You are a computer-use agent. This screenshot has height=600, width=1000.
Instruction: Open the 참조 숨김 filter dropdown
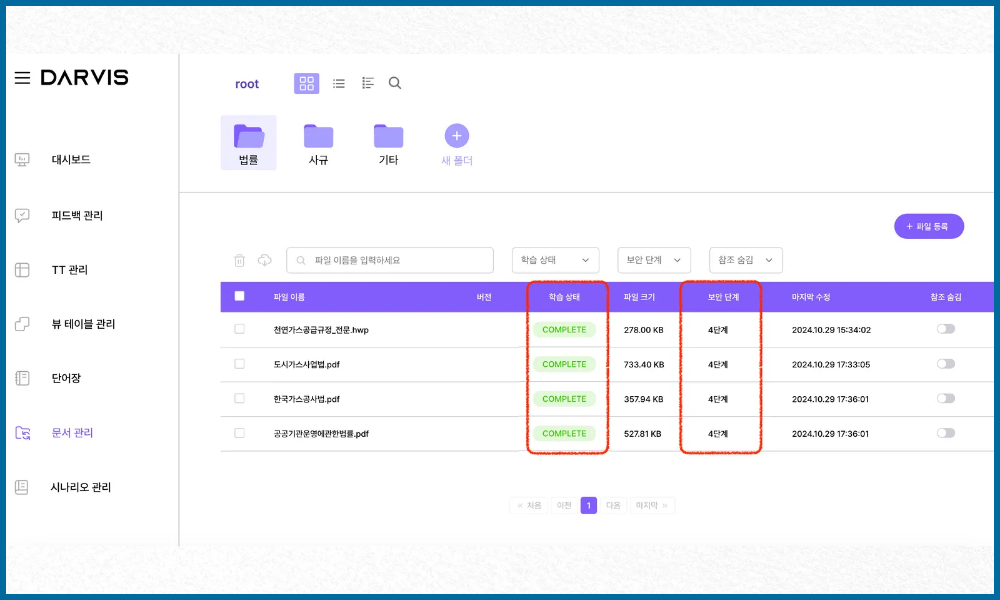[x=746, y=260]
